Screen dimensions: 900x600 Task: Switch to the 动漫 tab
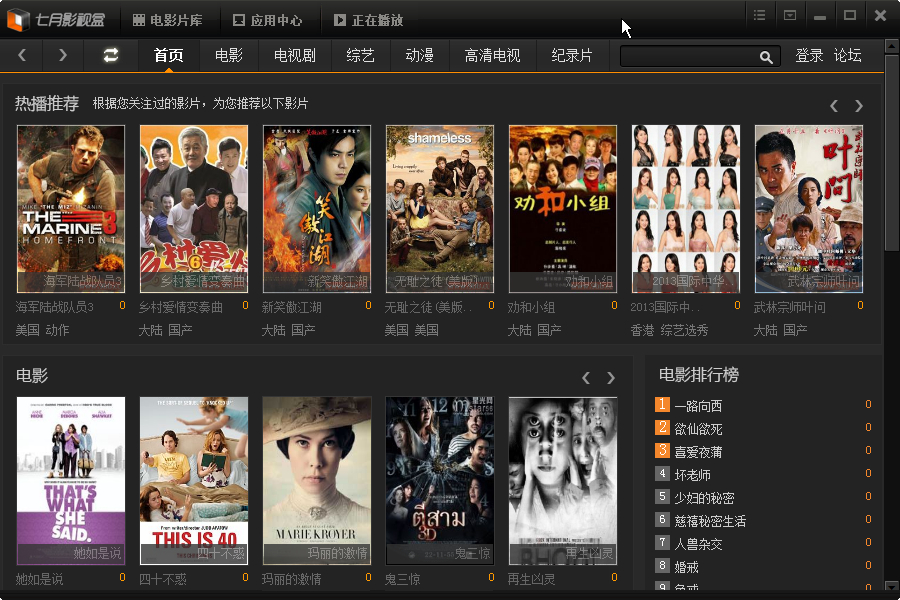point(420,55)
